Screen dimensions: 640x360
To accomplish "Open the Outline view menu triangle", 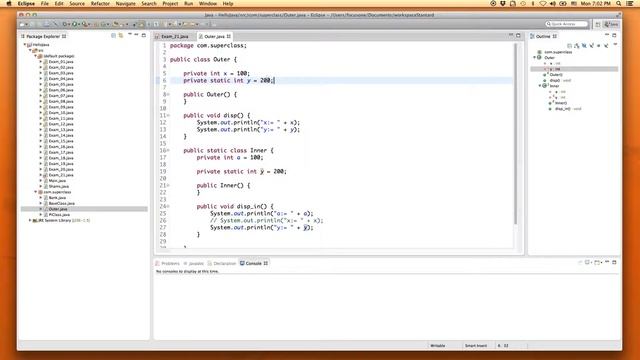I will (615, 45).
